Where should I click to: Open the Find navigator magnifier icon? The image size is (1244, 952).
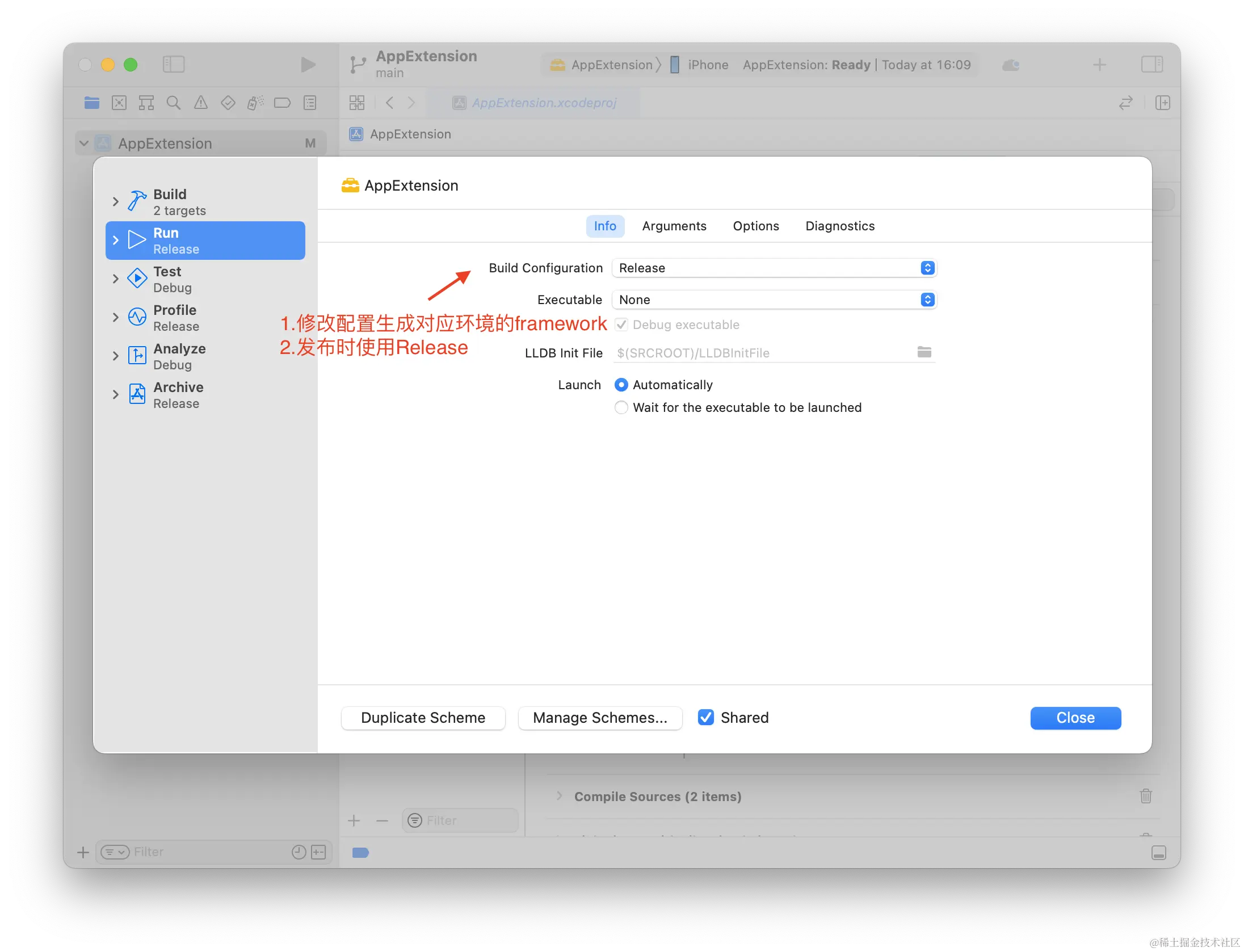(173, 103)
